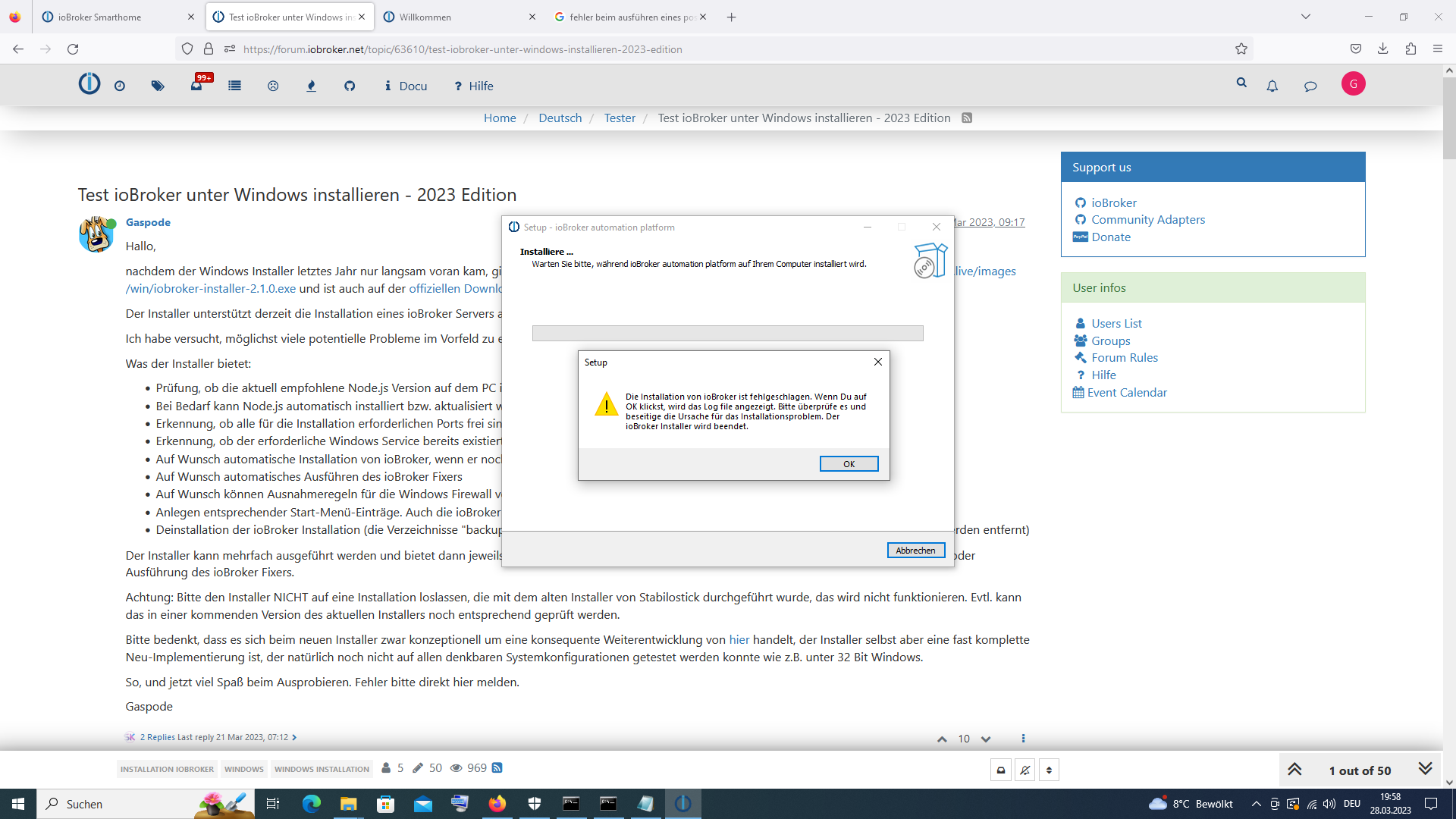Downvote the first post with the down arrow
Viewport: 1456px width, 819px height.
986,739
